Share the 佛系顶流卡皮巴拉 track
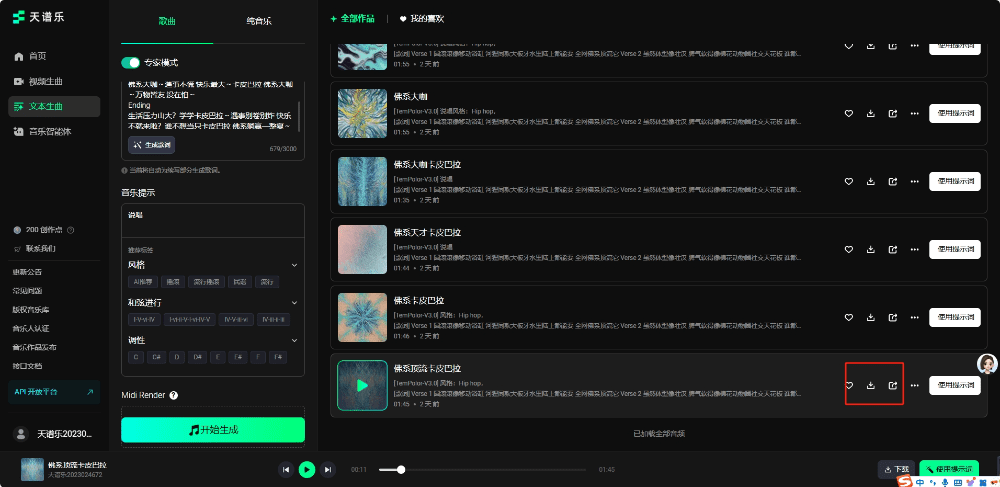Image resolution: width=1000 pixels, height=487 pixels. (893, 385)
